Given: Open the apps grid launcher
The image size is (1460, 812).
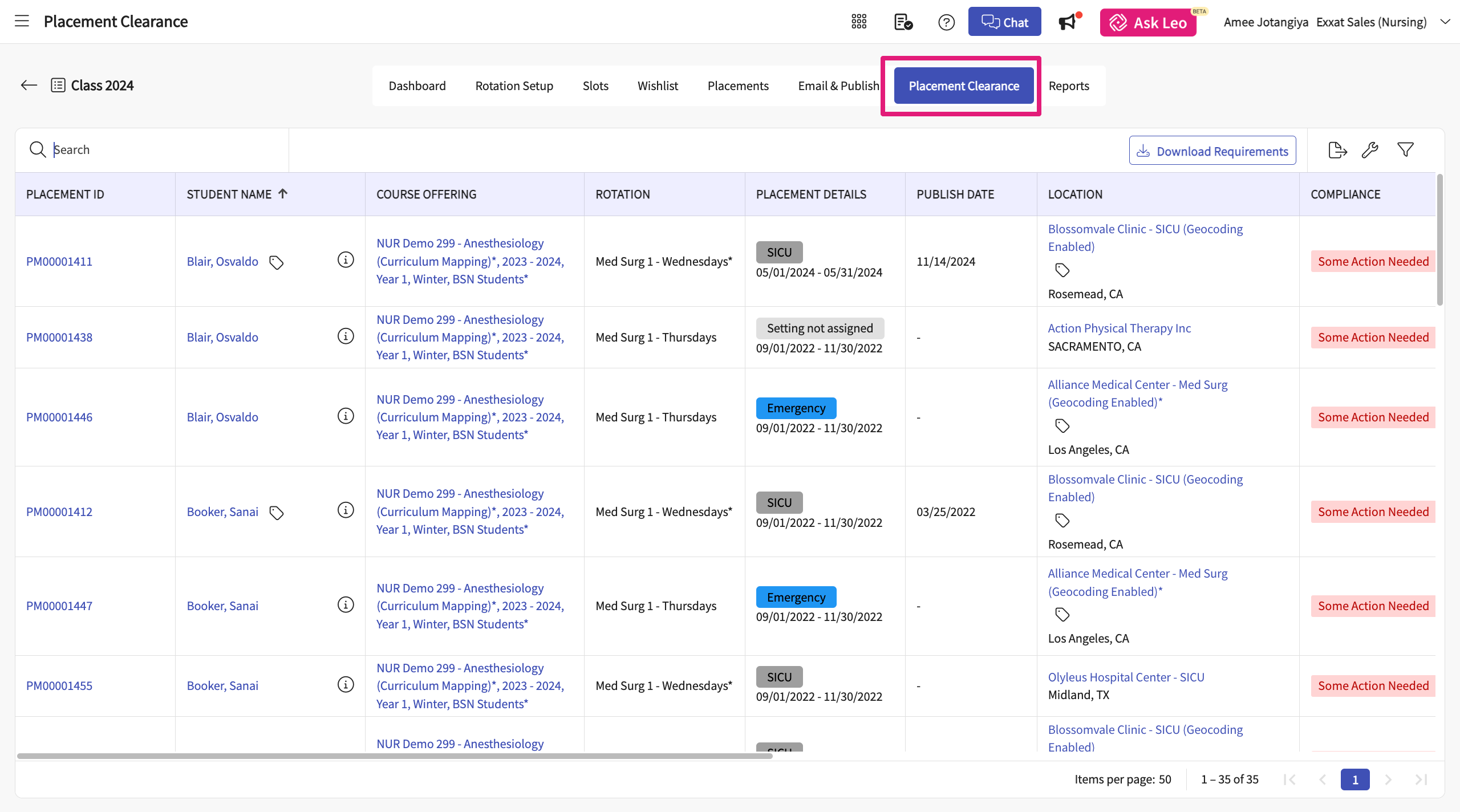Looking at the screenshot, I should (859, 22).
